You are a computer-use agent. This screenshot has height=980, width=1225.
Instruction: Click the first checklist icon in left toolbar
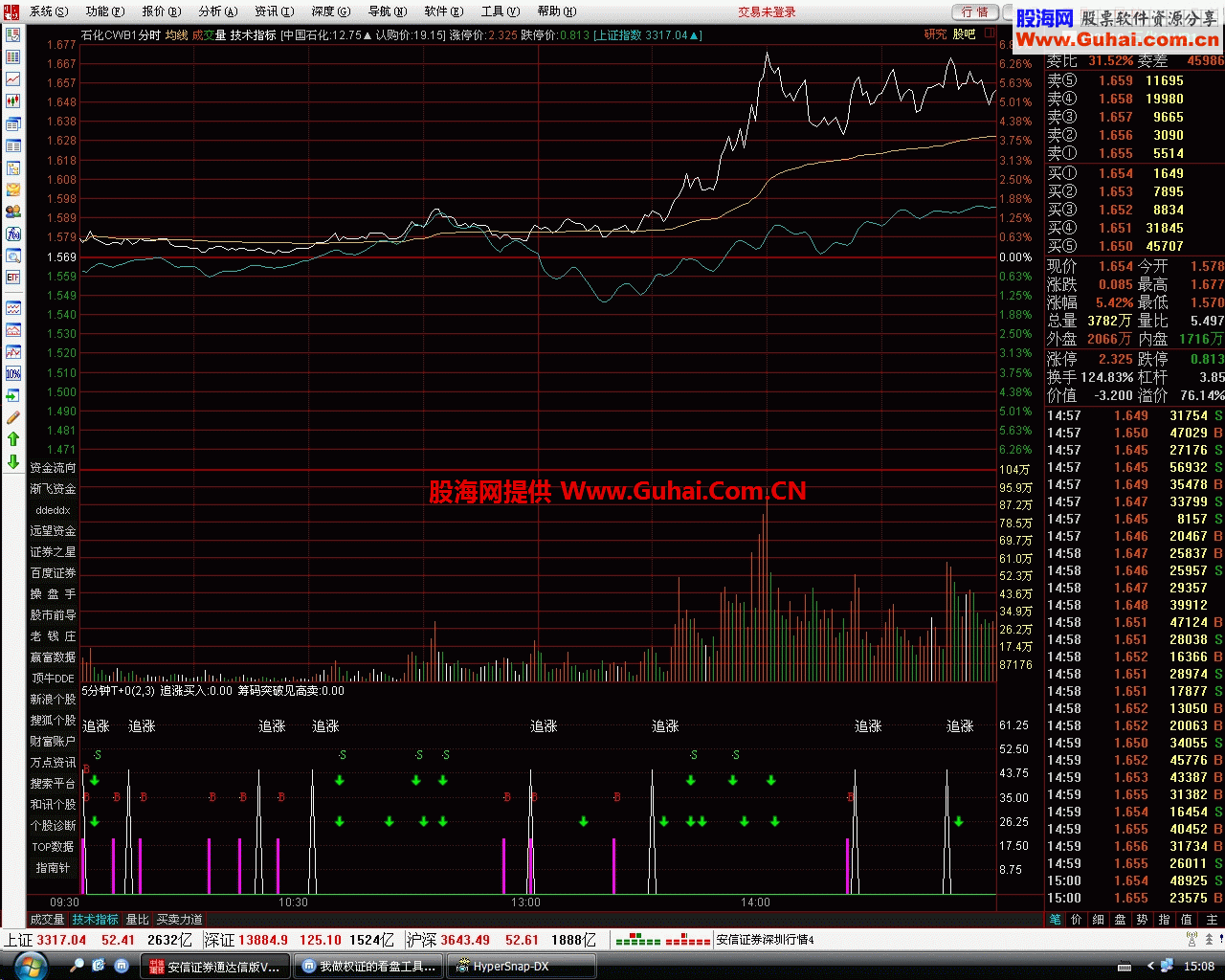point(13,34)
